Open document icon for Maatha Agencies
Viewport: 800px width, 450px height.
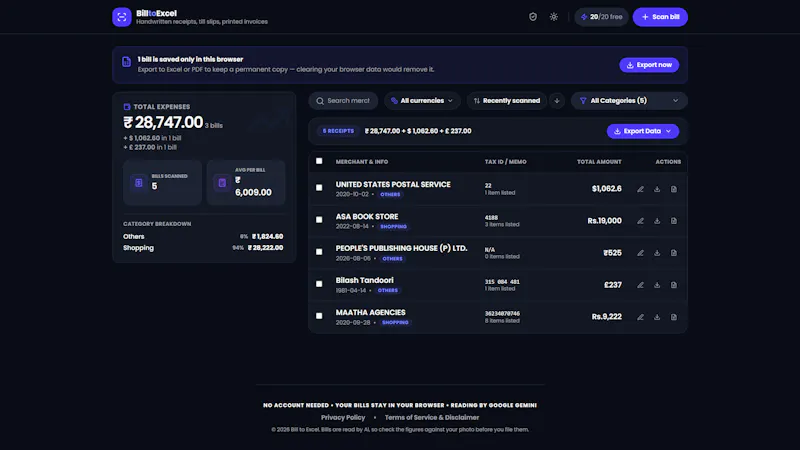674,317
